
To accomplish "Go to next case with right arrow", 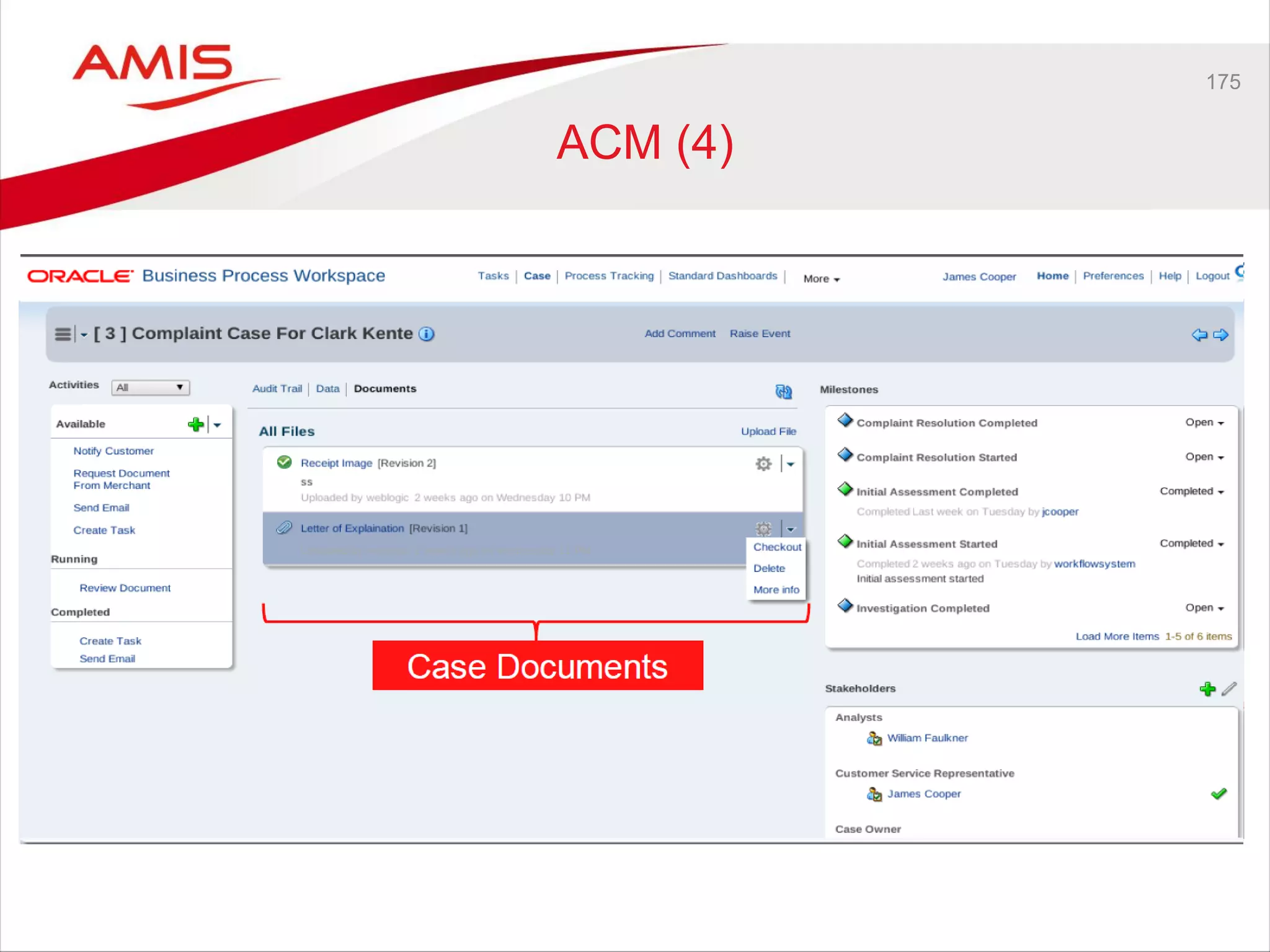I will [1221, 335].
